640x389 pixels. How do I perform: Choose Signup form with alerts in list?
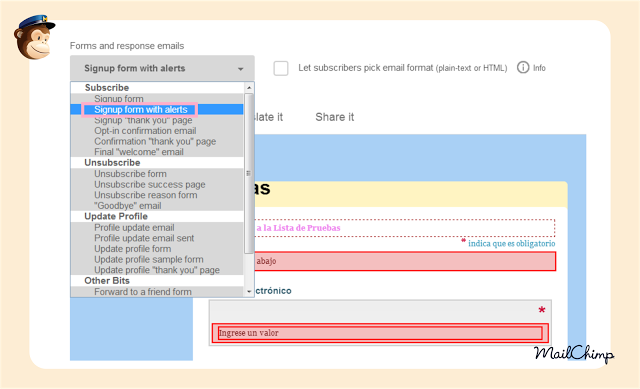click(x=157, y=109)
